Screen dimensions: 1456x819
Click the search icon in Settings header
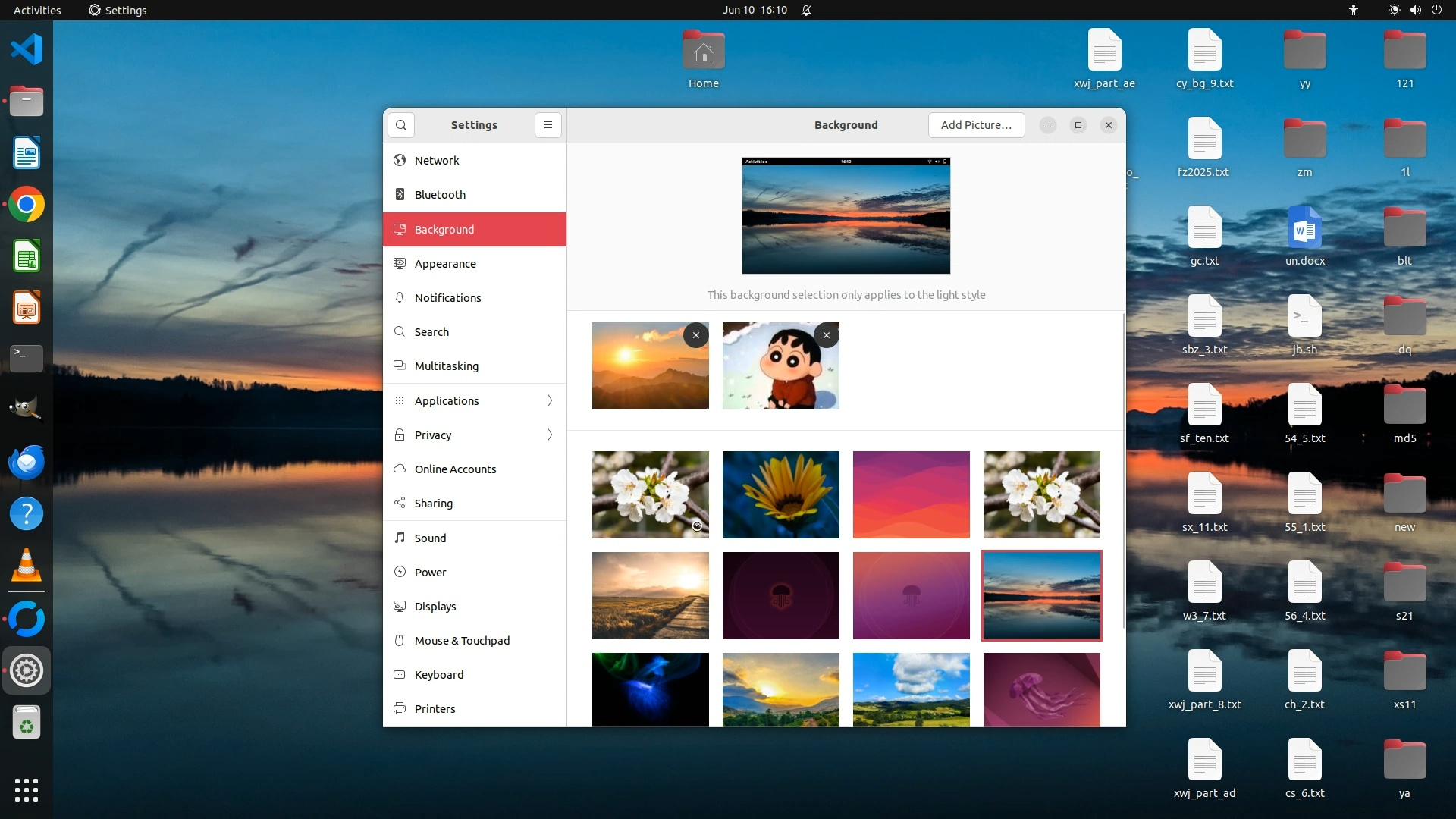coord(400,125)
